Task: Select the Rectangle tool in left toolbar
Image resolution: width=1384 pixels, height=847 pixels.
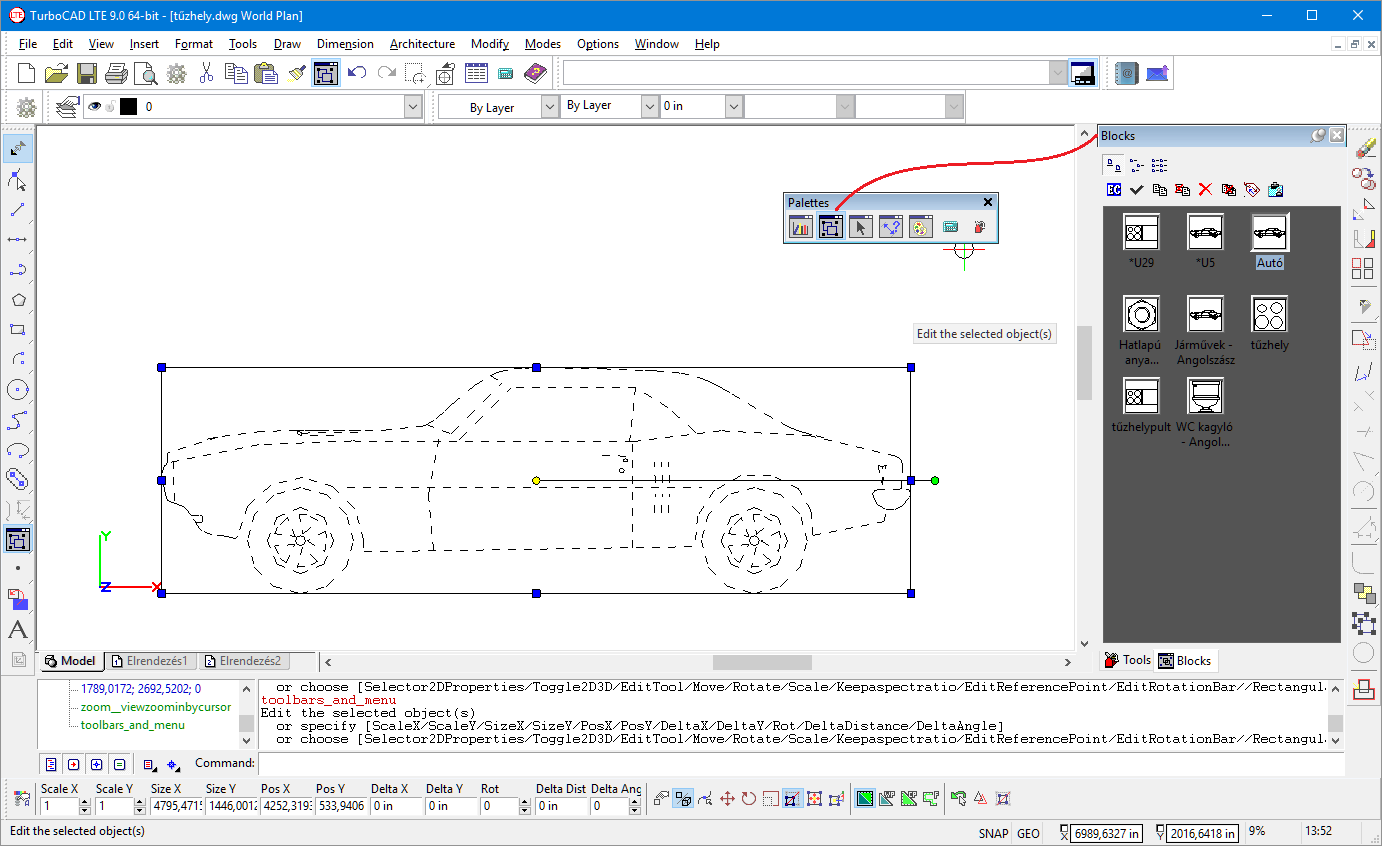Action: coord(18,330)
